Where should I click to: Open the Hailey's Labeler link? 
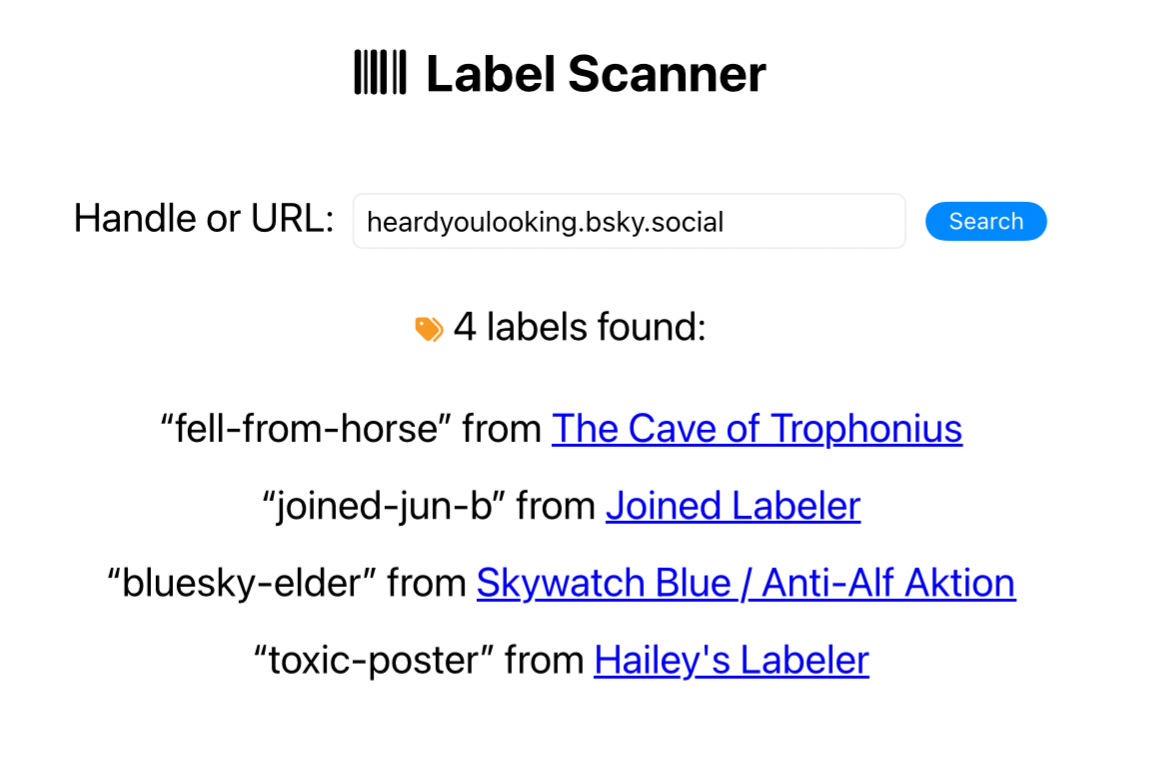tap(731, 660)
